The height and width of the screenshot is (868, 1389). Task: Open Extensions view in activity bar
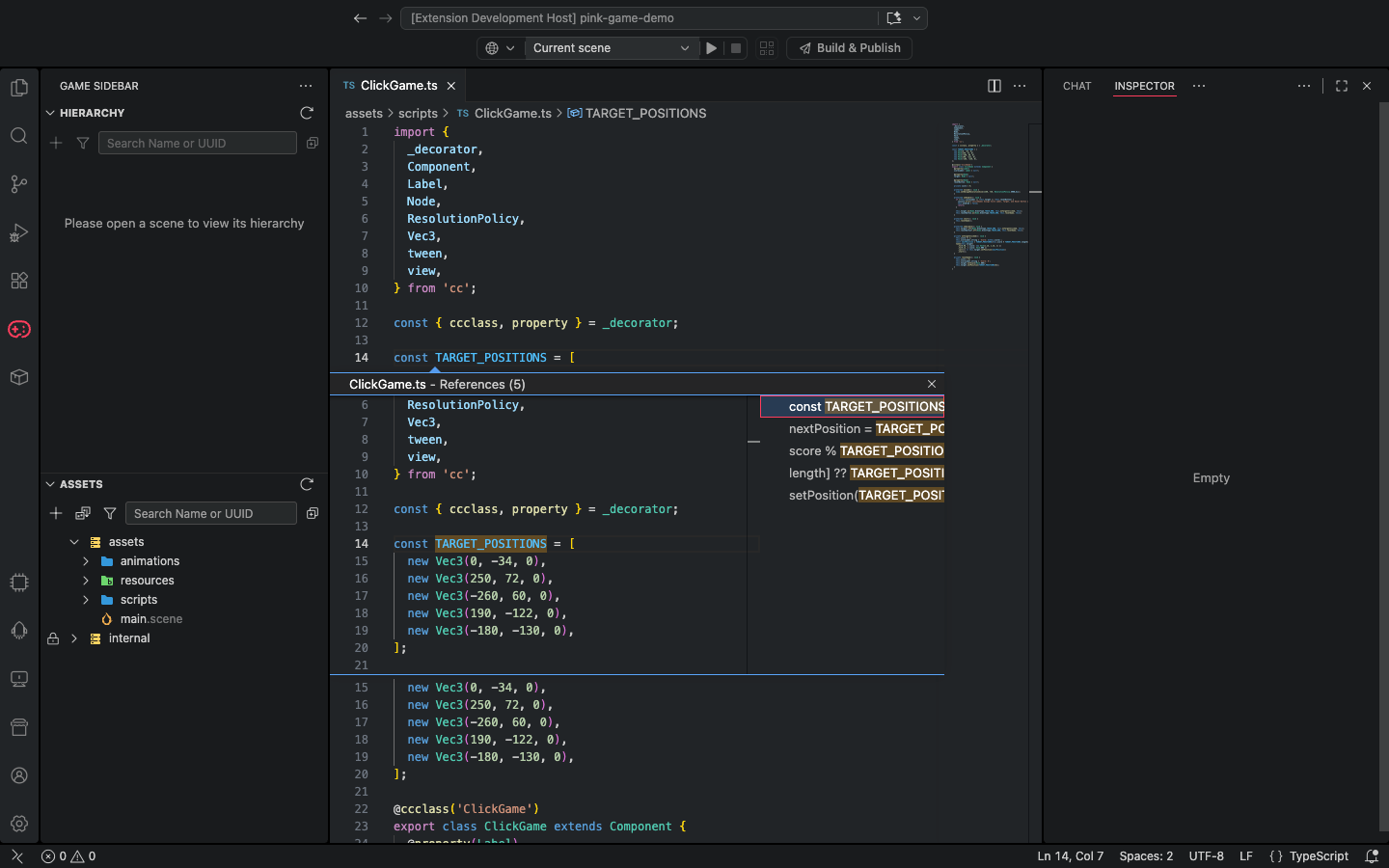coord(18,281)
